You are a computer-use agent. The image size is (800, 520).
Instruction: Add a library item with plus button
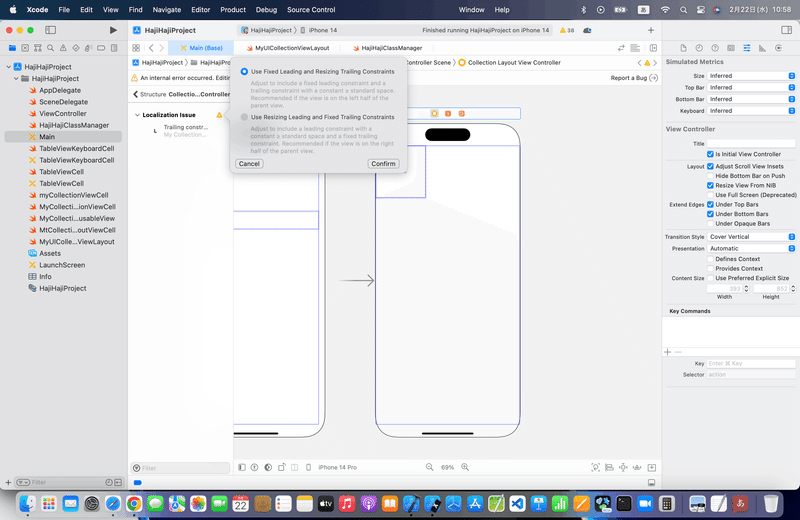click(x=651, y=30)
